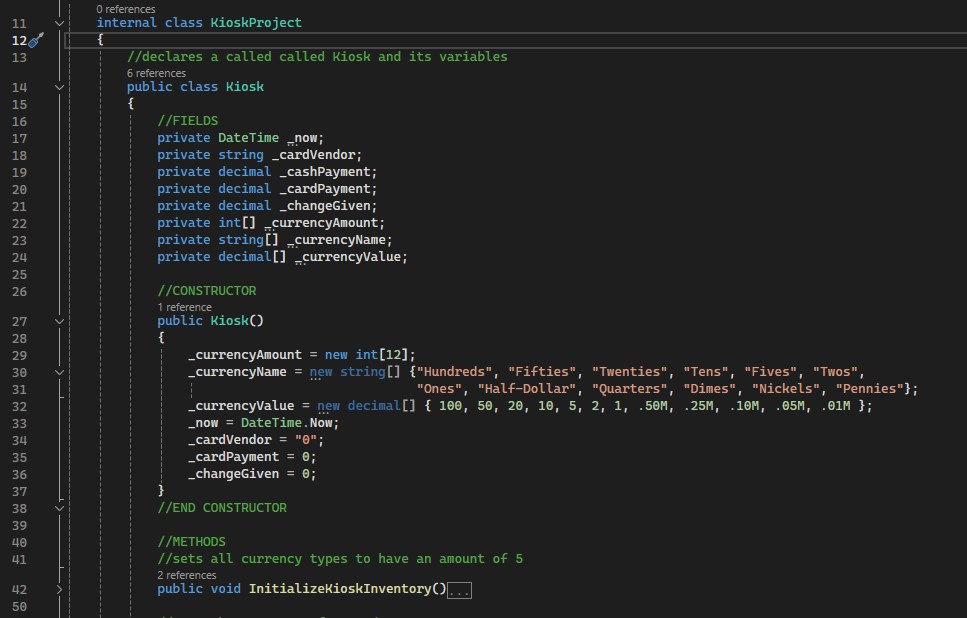The height and width of the screenshot is (618, 967).
Task: Open the '1 reference' CodeLens above Kiosk()
Action: coord(183,307)
